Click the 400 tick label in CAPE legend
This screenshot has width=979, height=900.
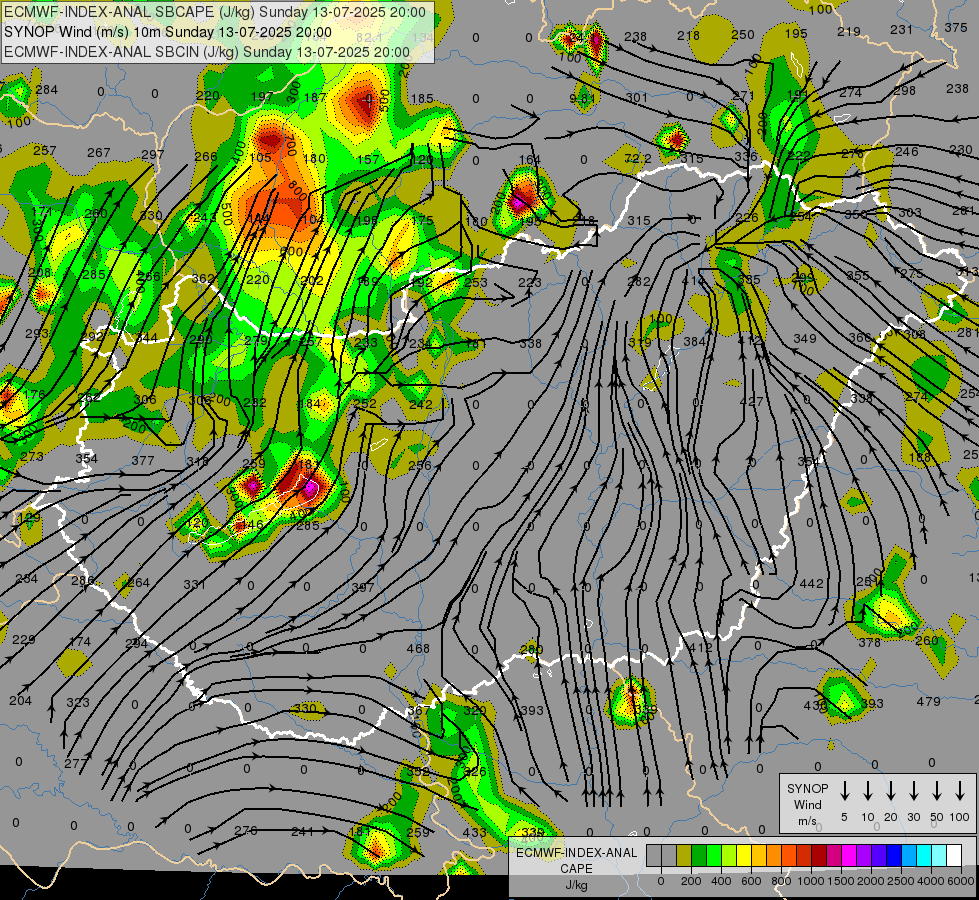tap(721, 881)
